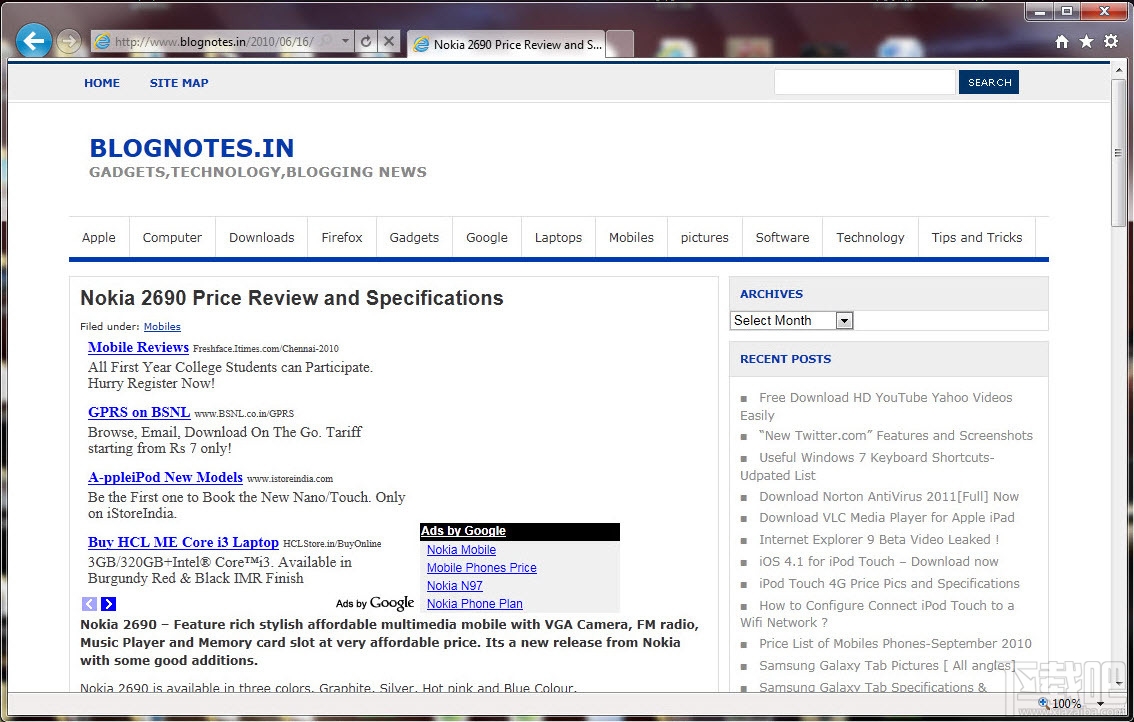Click the Ads by Google header link
The width and height of the screenshot is (1134, 722).
[x=464, y=531]
